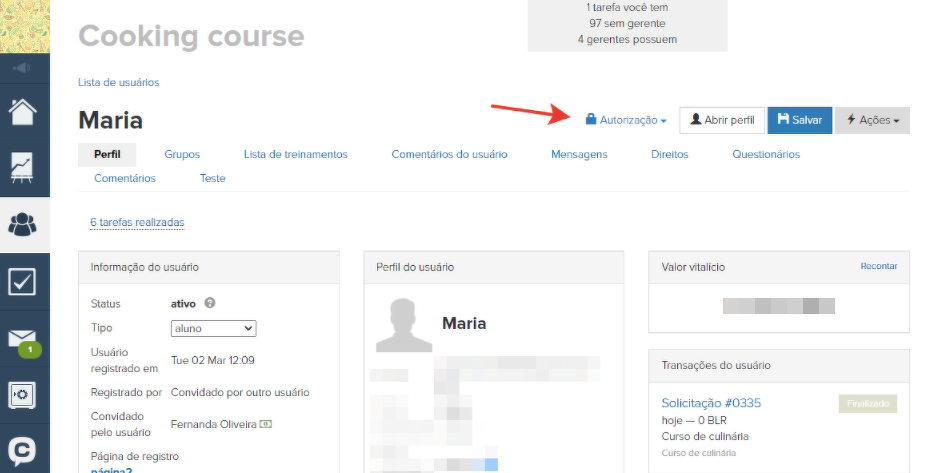
Task: Switch to the Grupos tab
Action: [x=182, y=154]
